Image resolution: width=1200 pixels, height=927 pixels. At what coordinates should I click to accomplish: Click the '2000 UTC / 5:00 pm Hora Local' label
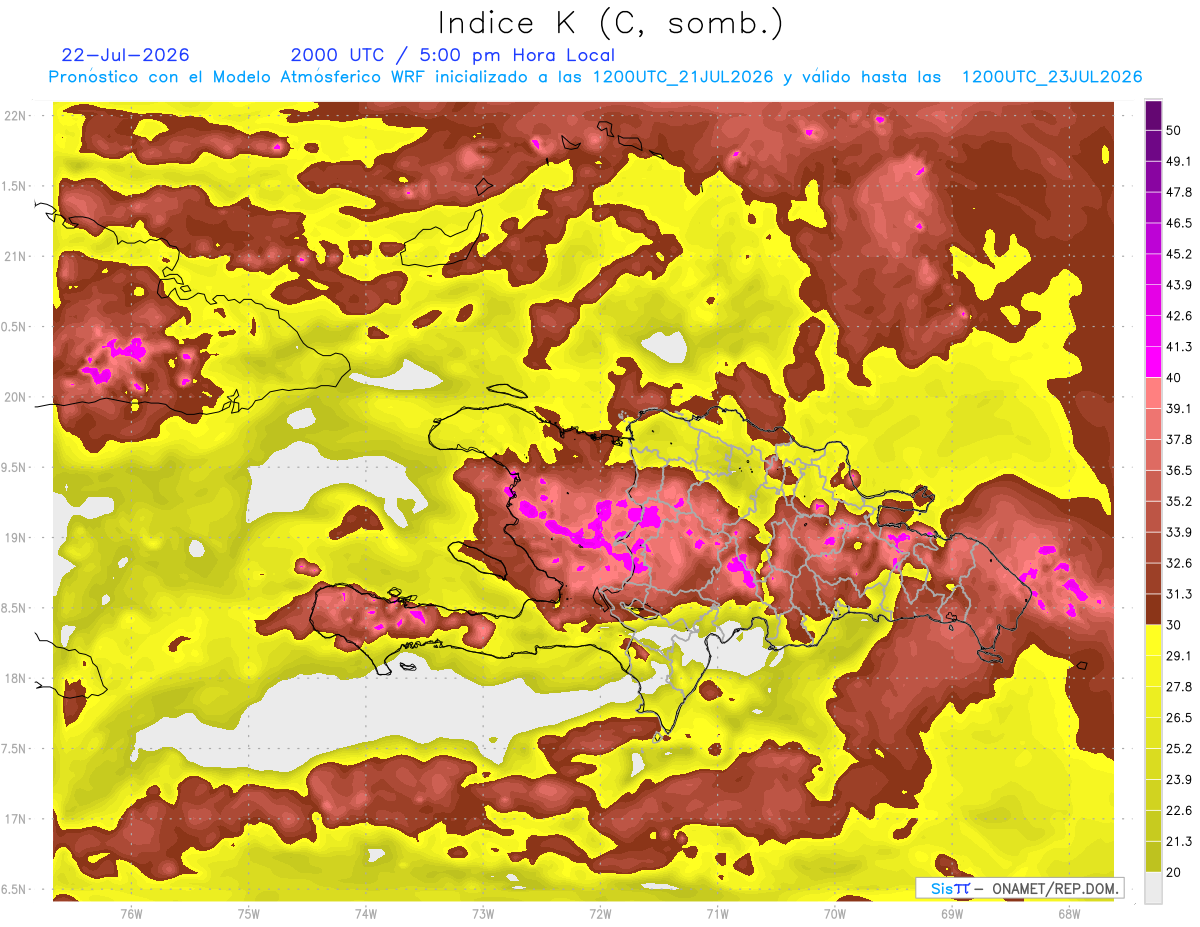453,55
